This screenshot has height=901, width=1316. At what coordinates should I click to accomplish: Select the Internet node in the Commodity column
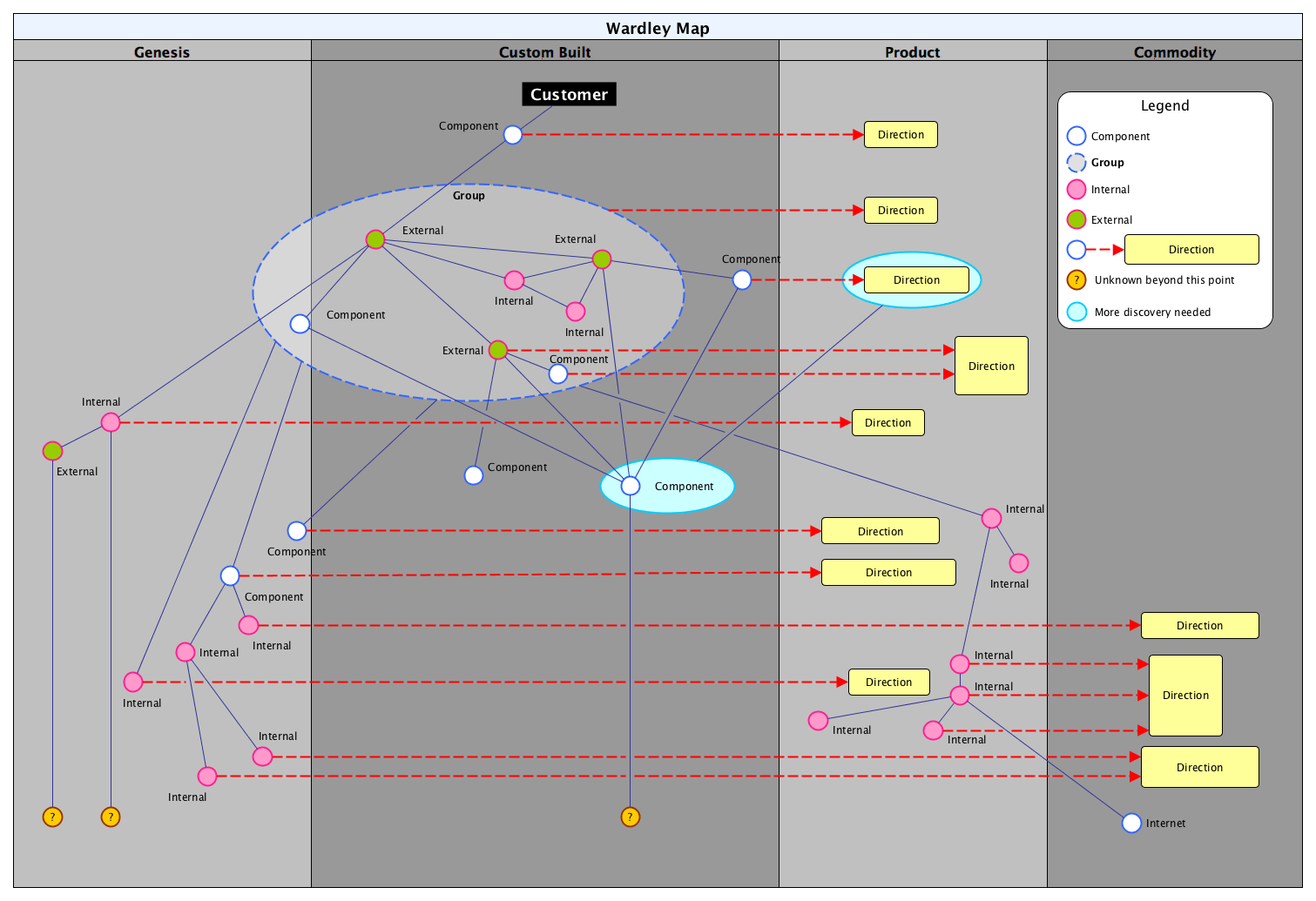[1131, 823]
